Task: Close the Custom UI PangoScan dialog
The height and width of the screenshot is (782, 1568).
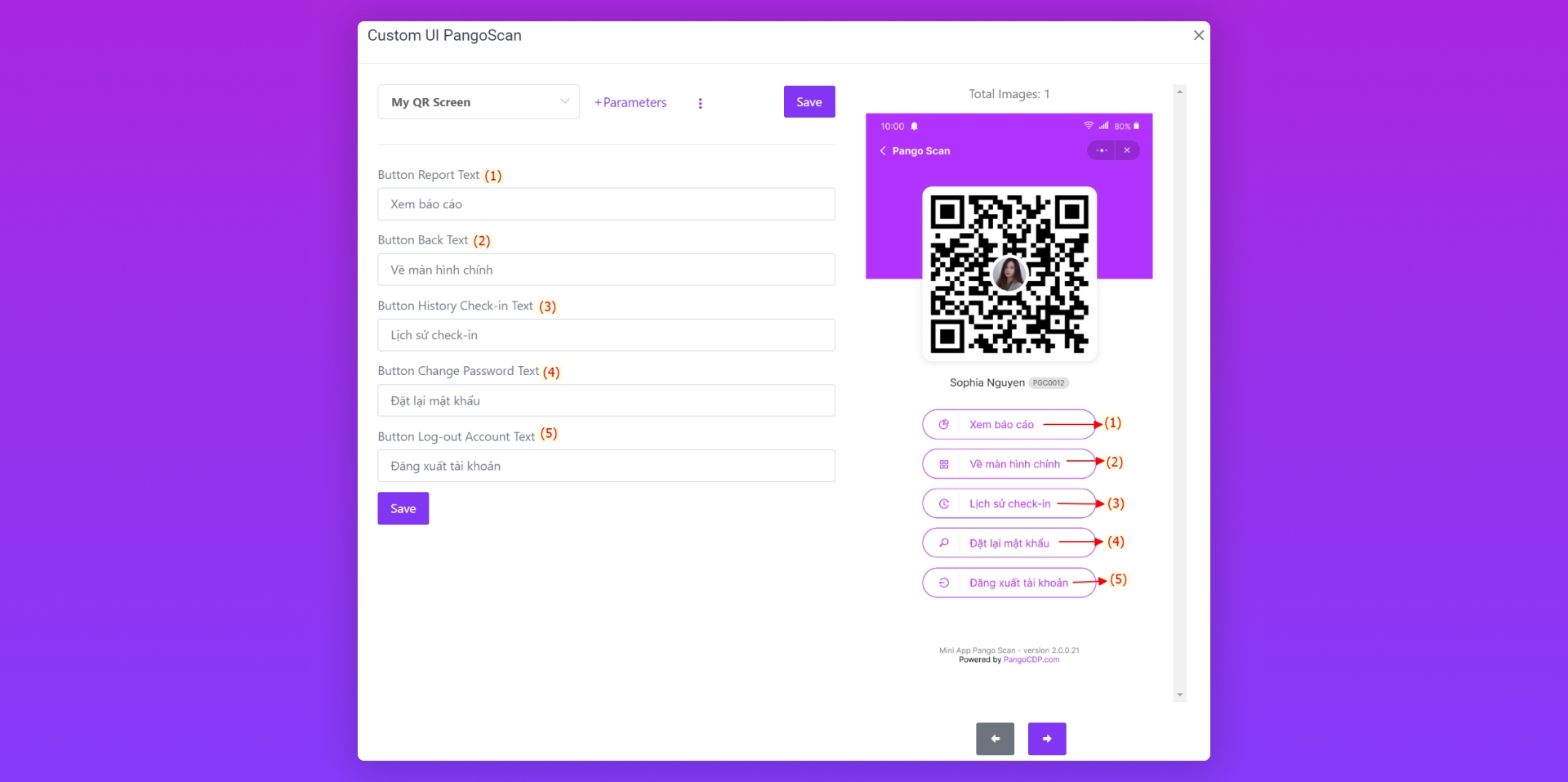Action: coord(1198,35)
